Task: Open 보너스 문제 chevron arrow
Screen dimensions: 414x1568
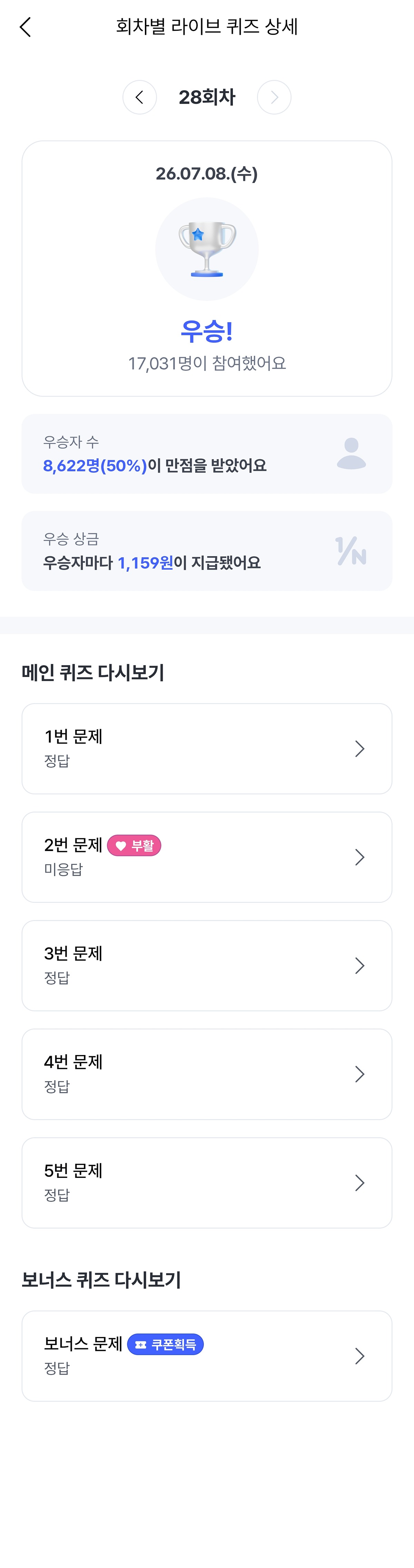Action: [x=360, y=1356]
